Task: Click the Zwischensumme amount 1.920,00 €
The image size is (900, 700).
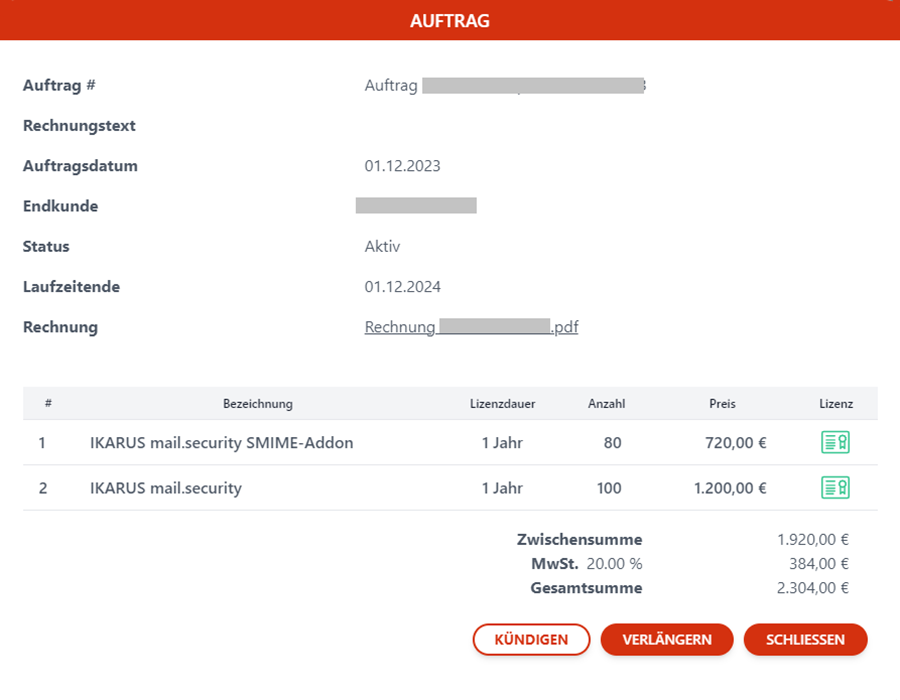Action: tap(812, 539)
